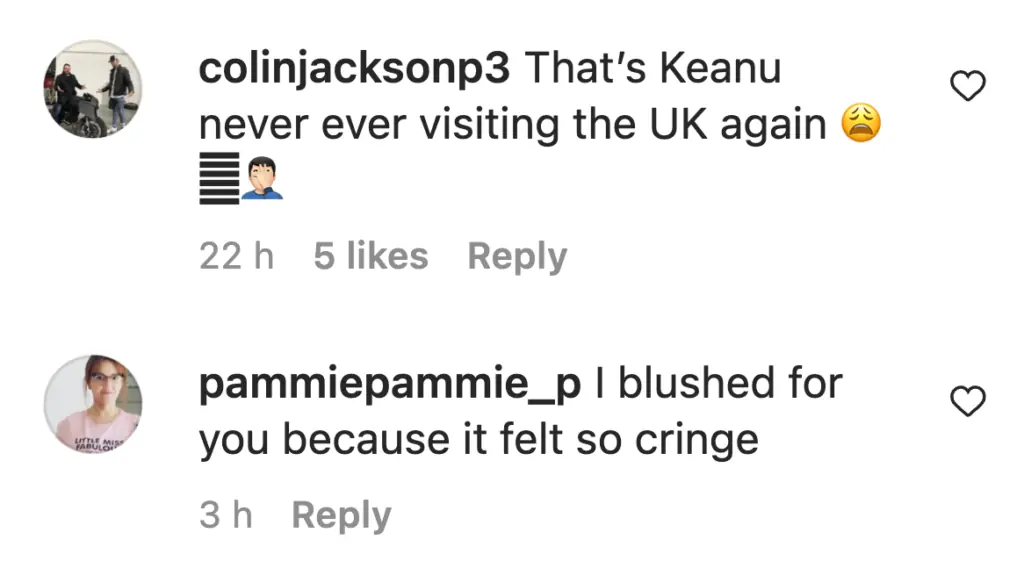Click the 22 h timestamp
This screenshot has height=583, width=1024.
coord(236,257)
